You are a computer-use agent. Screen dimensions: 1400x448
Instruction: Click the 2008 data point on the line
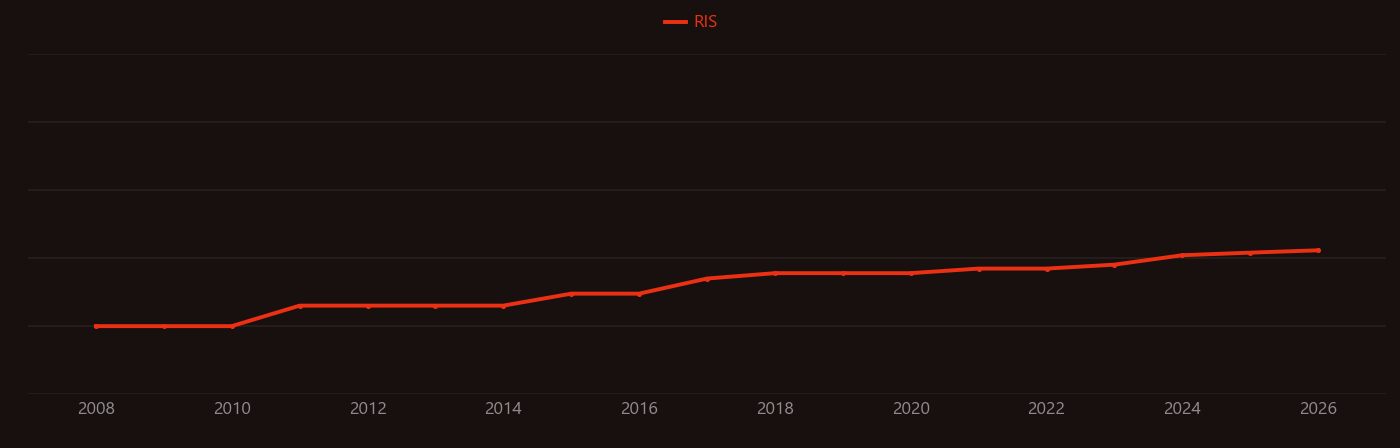96,326
